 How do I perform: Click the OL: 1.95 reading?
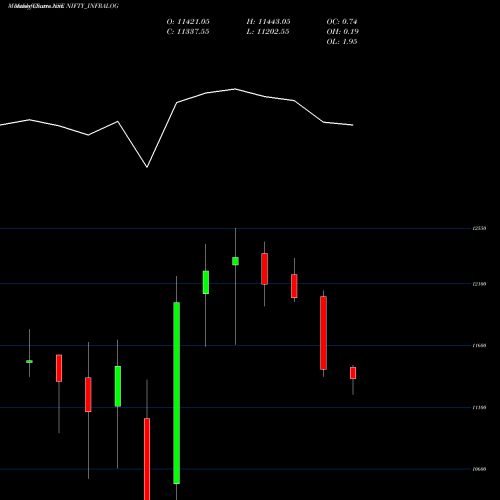tap(342, 42)
